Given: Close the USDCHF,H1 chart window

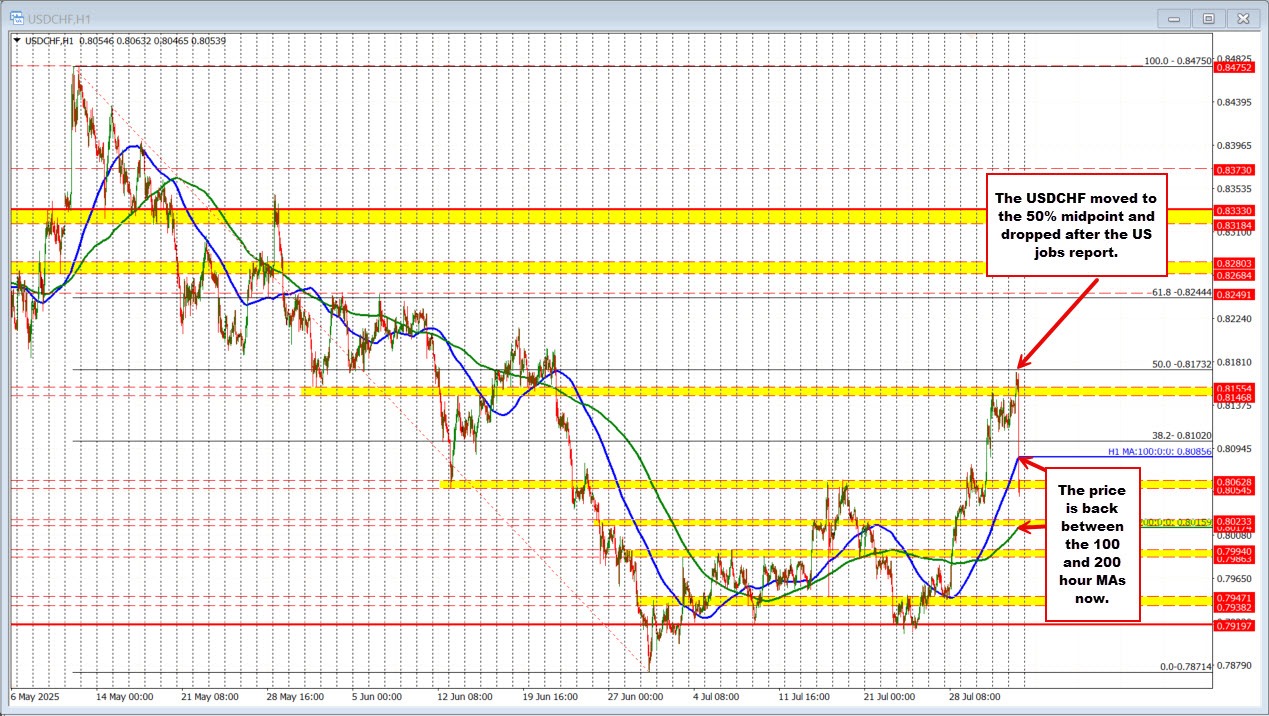Looking at the screenshot, I should coord(1242,18).
